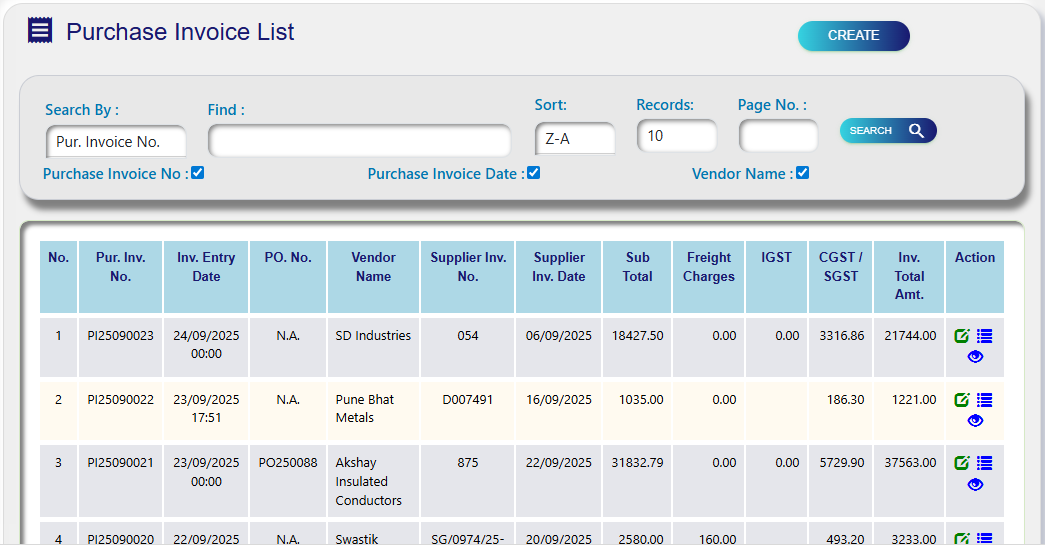
Task: Open list details icon for PI25090023
Action: [x=984, y=336]
